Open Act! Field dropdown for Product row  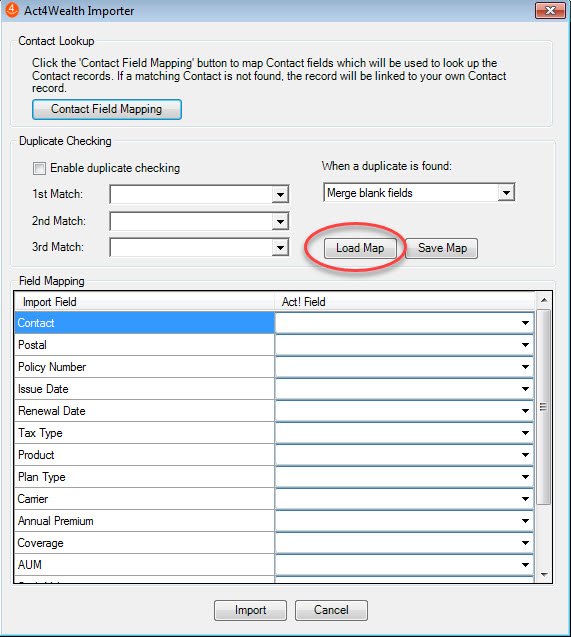pos(525,455)
